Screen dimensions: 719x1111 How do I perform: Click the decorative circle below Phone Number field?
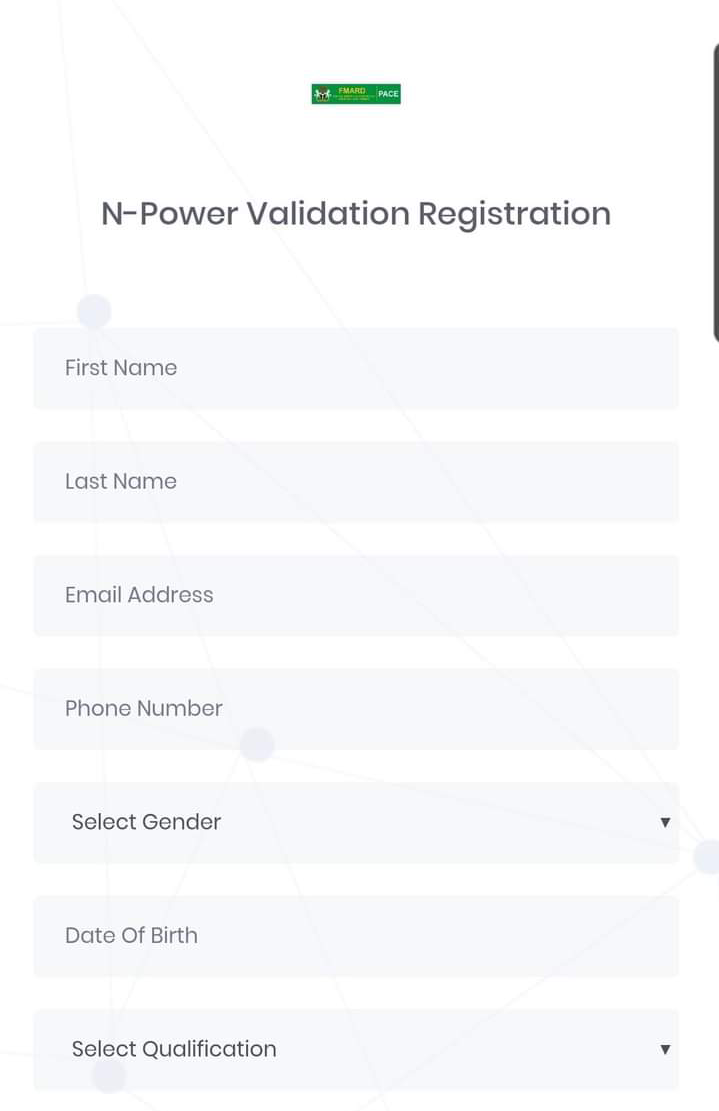[257, 745]
